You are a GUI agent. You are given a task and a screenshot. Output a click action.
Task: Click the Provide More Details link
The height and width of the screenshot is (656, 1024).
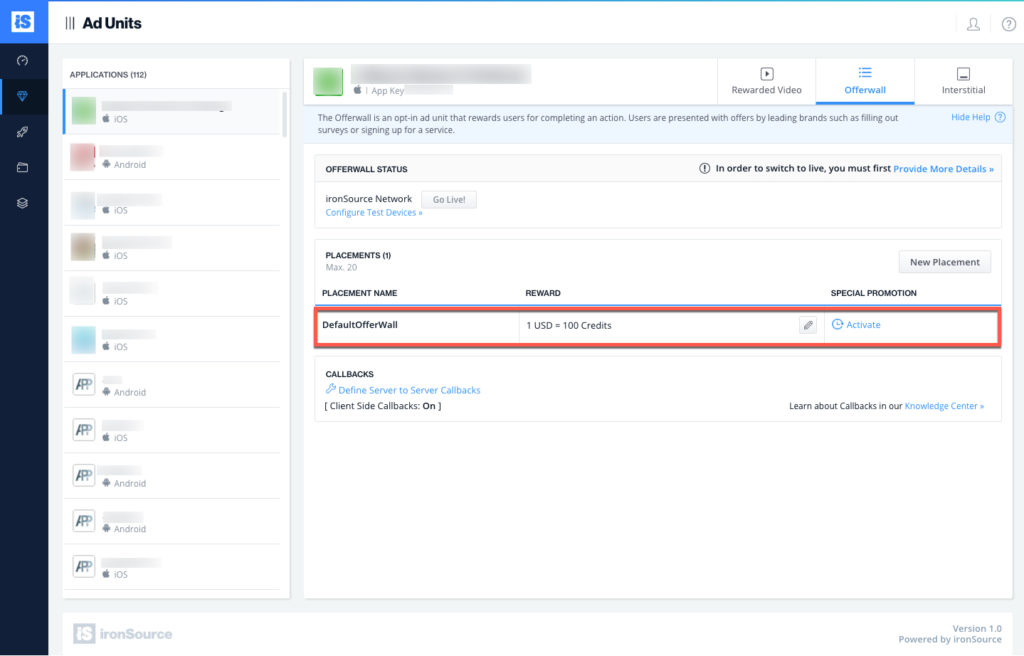coord(943,169)
